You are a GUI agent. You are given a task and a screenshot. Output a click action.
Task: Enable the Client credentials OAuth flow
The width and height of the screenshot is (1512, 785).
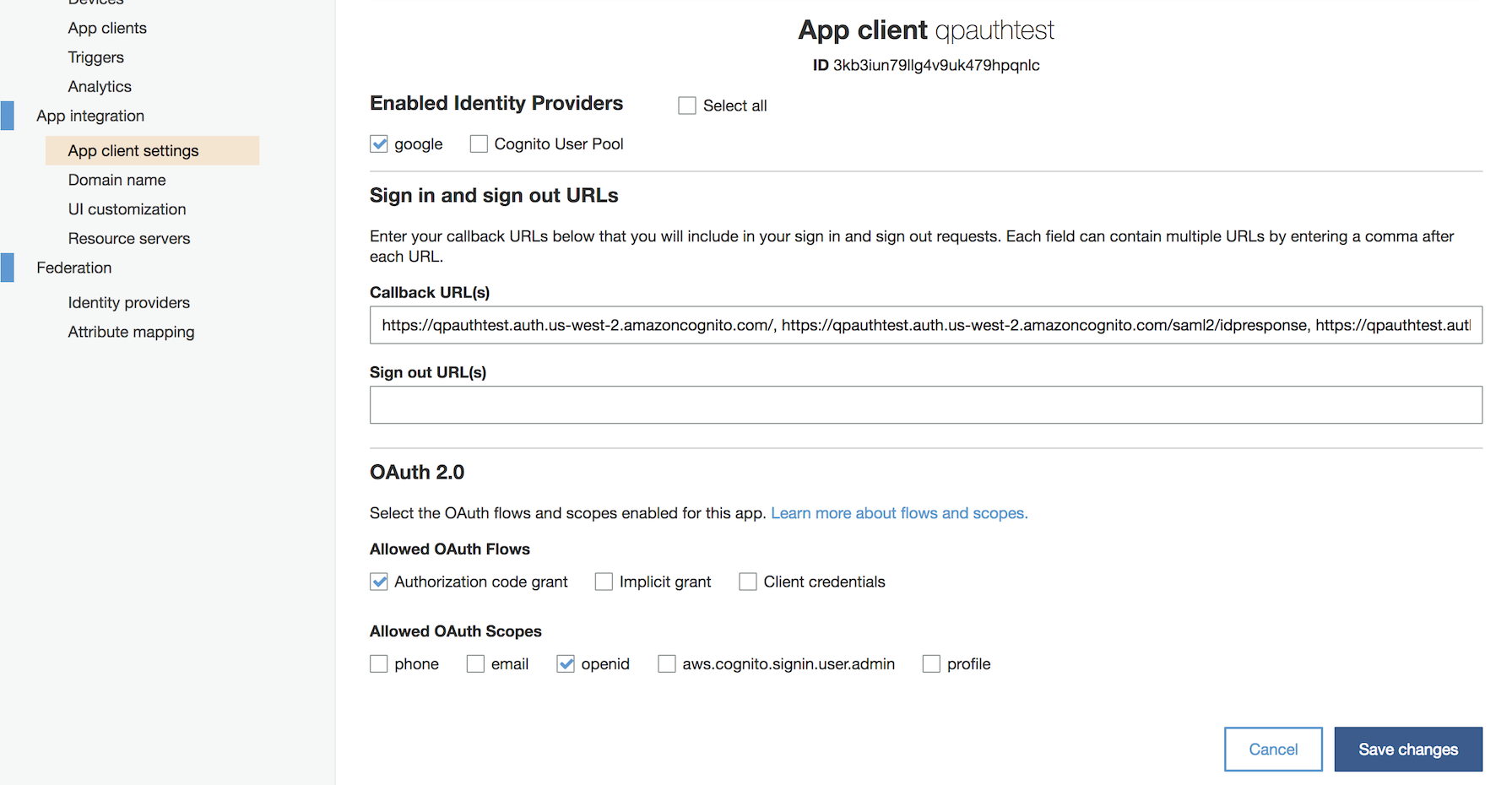(x=747, y=581)
